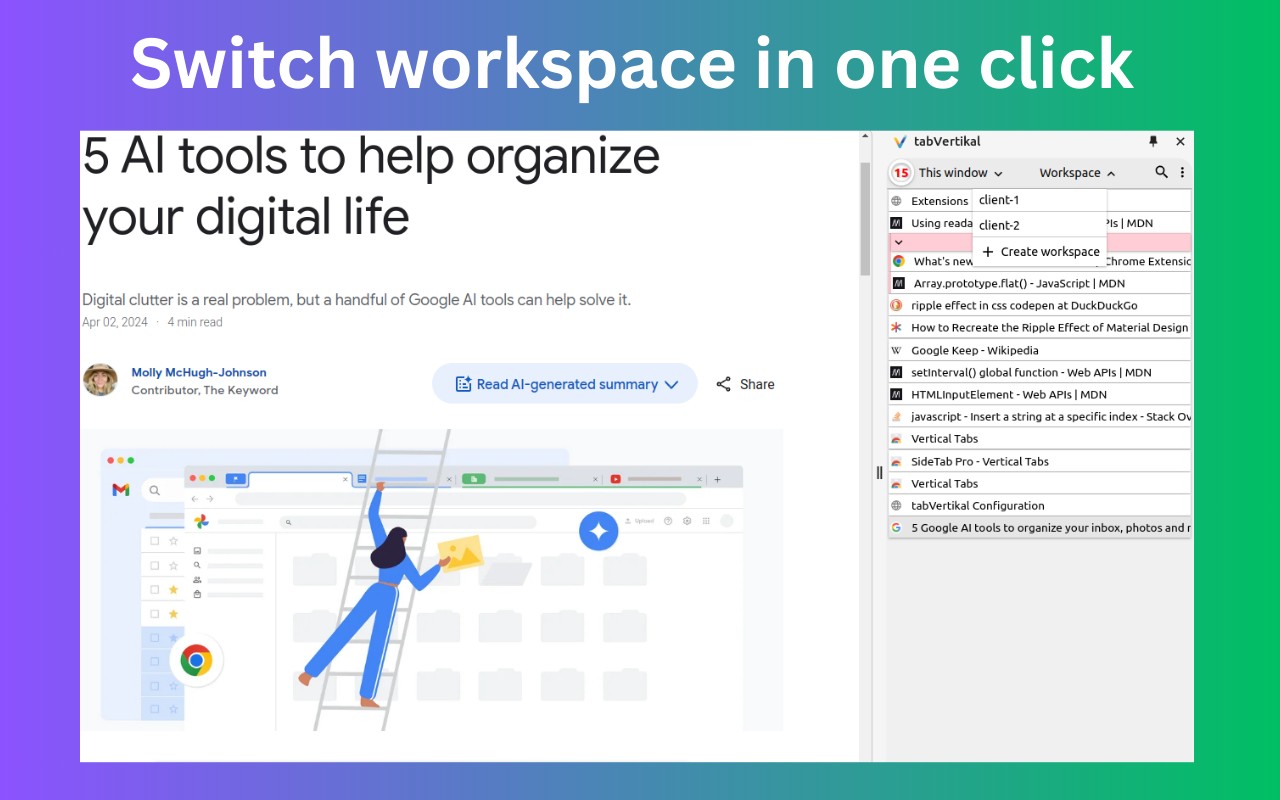Click the Google G favicon in tab list
1280x800 pixels.
click(x=897, y=527)
